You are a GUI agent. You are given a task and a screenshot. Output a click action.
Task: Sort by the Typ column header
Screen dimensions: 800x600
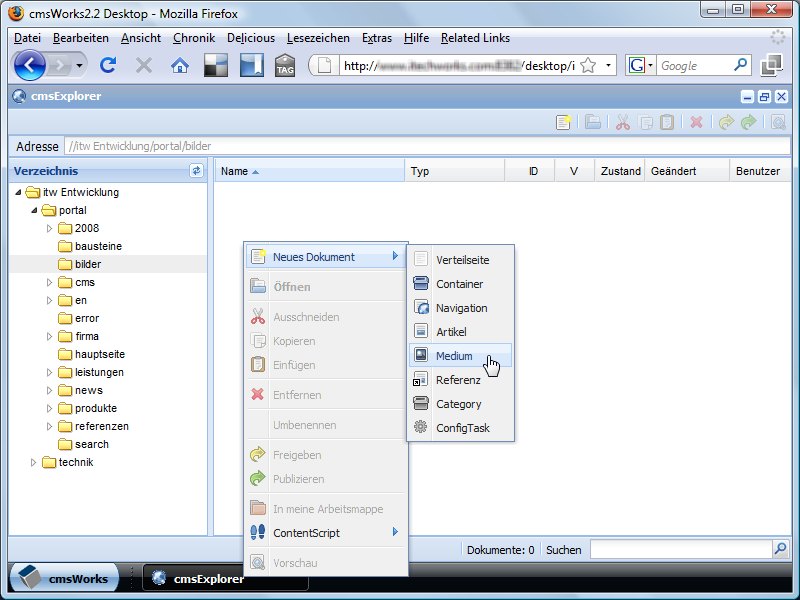click(x=455, y=171)
